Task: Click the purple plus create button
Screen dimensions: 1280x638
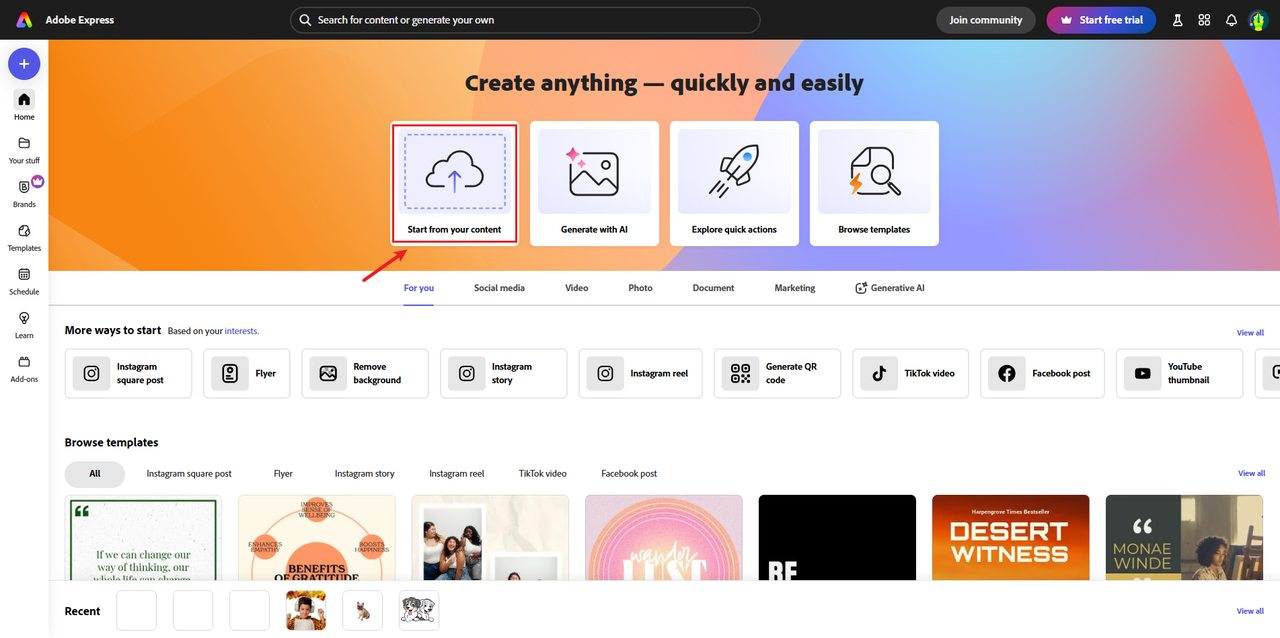Action: pos(24,64)
